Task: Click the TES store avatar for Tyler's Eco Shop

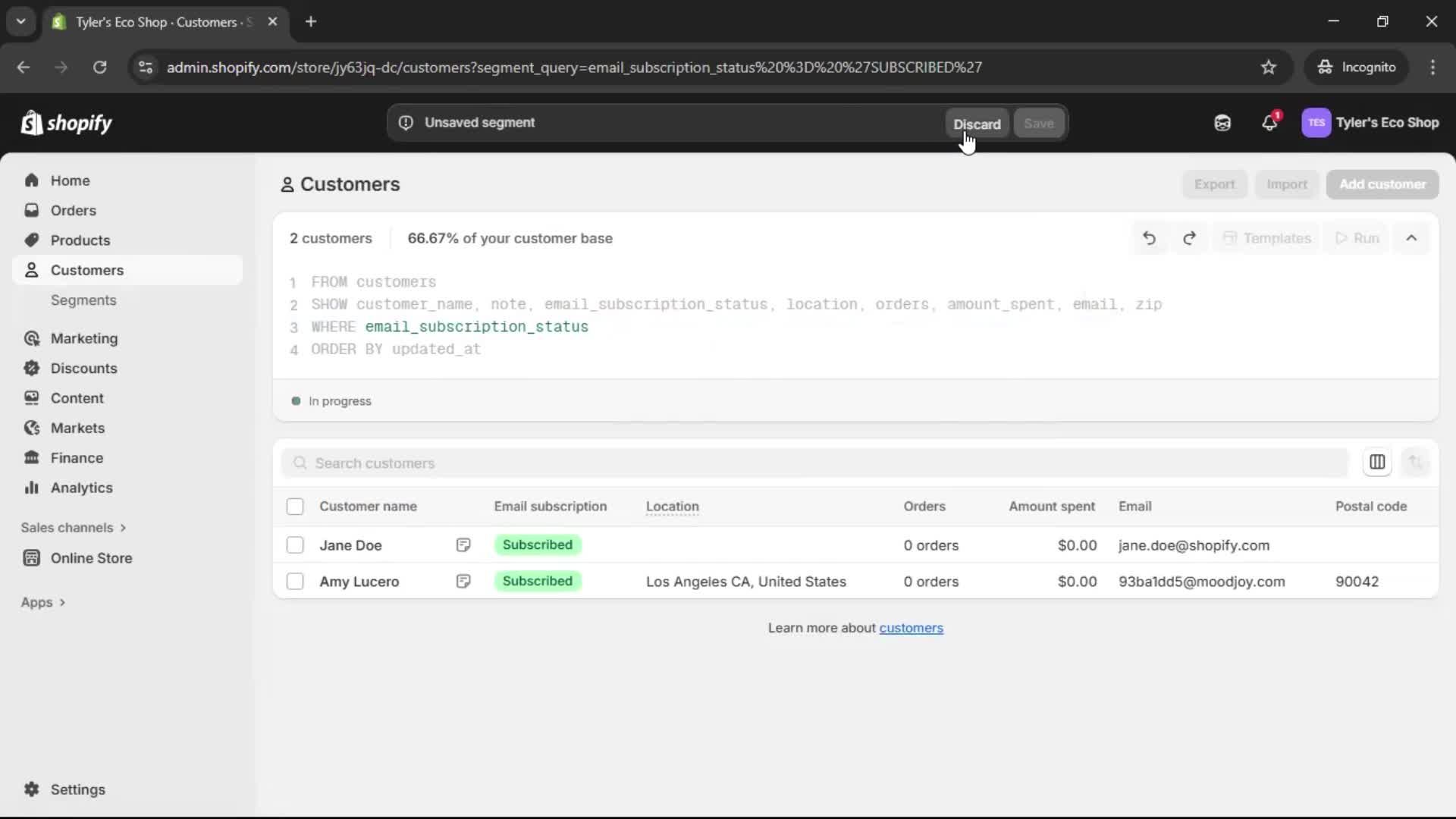Action: tap(1317, 123)
